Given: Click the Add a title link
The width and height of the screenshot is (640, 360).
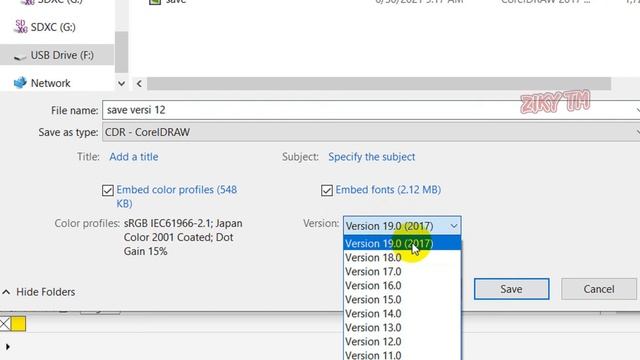Looking at the screenshot, I should 134,157.
